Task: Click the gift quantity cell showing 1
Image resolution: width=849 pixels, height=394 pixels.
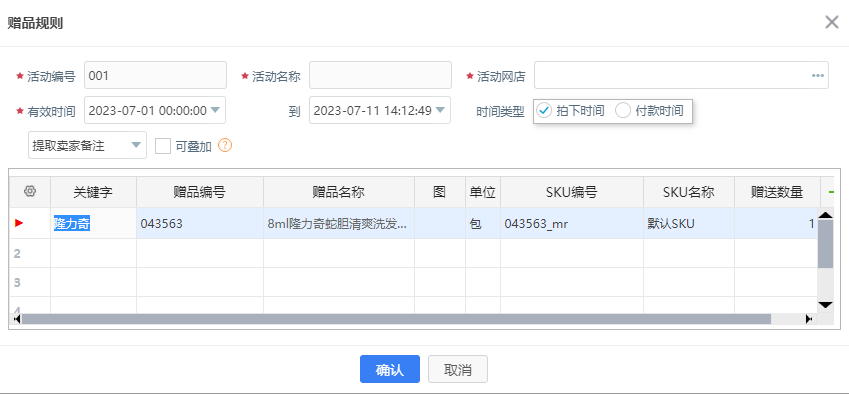Action: pyautogui.click(x=776, y=223)
